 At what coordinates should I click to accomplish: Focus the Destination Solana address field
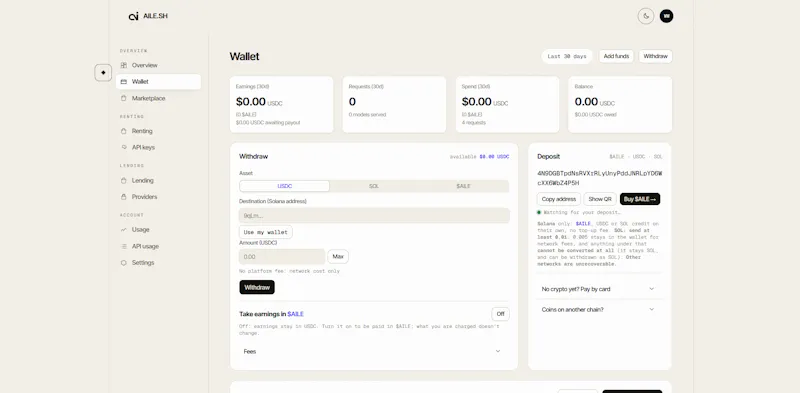coord(374,215)
